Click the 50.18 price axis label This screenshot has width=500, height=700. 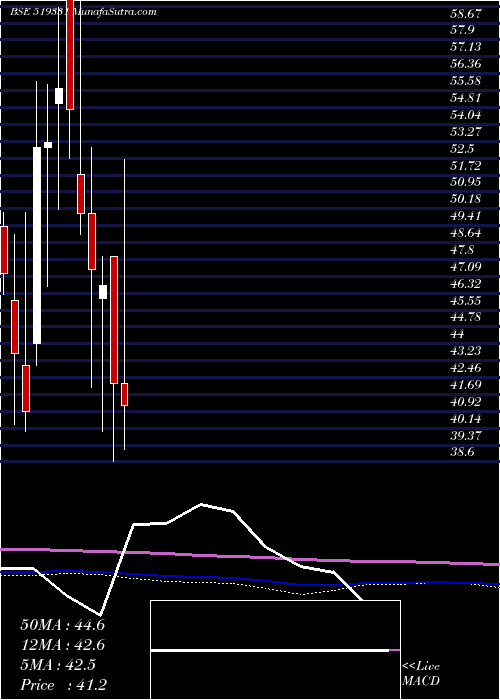(466, 200)
